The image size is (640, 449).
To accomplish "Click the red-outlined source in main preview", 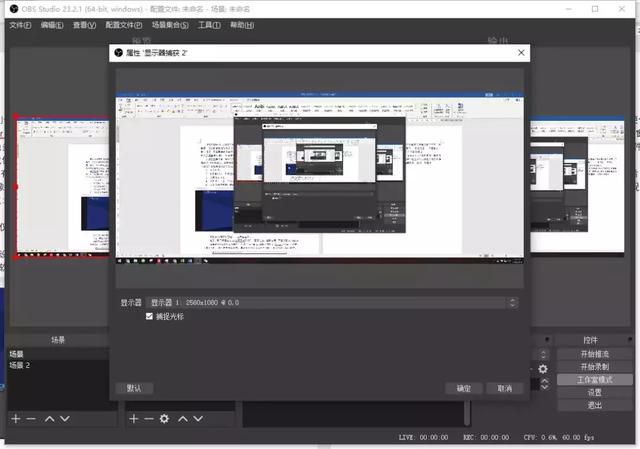I will pyautogui.click(x=62, y=186).
